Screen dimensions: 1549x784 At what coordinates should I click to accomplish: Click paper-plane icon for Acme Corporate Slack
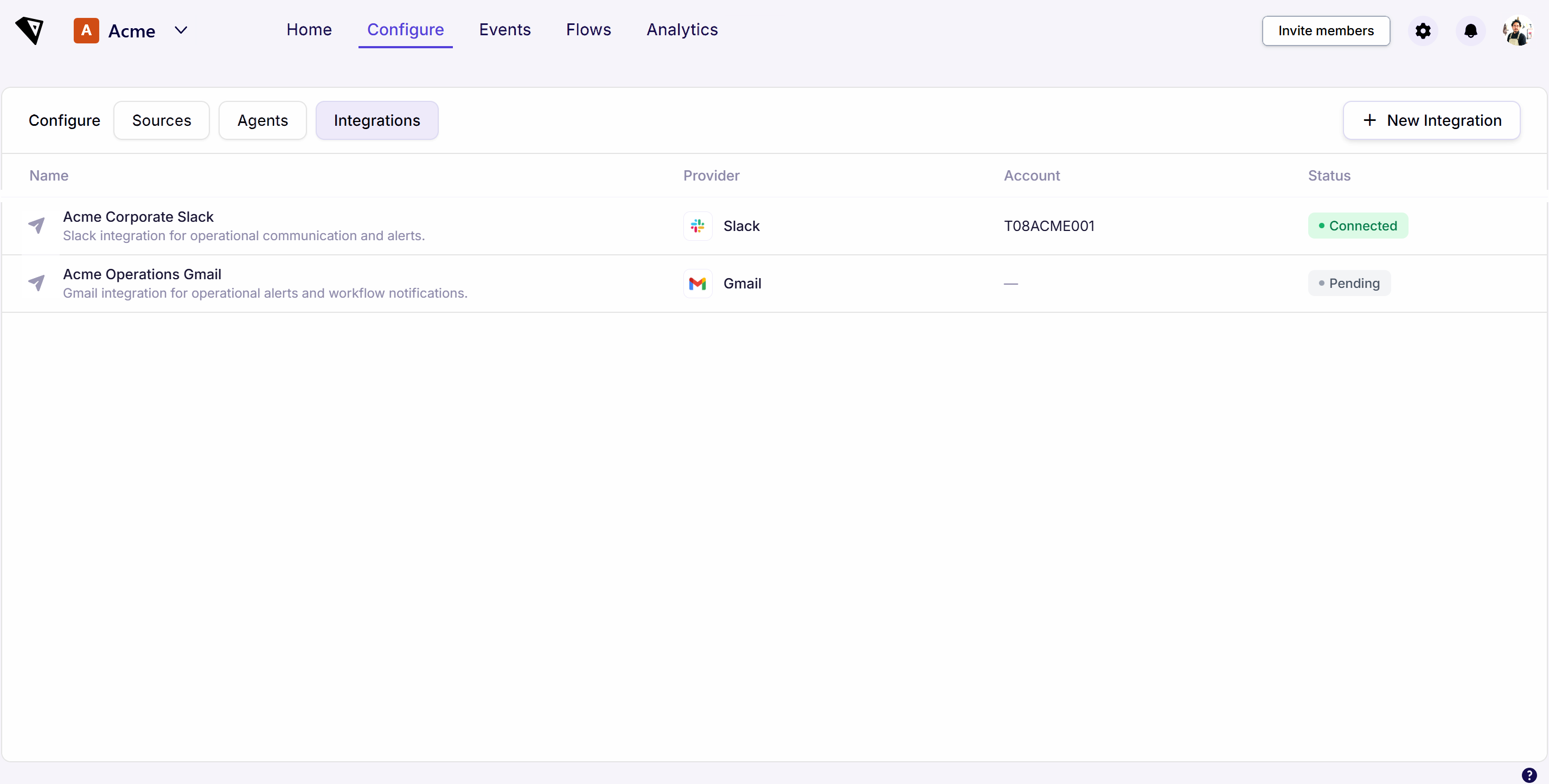(37, 226)
